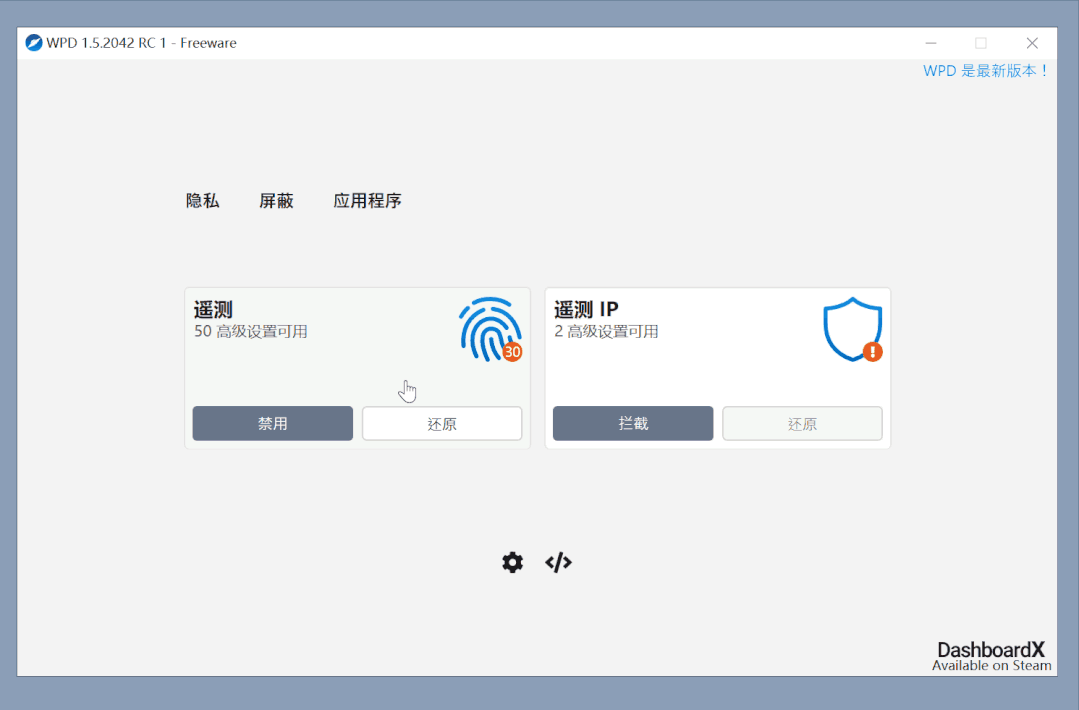
Task: Click the 遥测 IP card title
Action: point(586,310)
